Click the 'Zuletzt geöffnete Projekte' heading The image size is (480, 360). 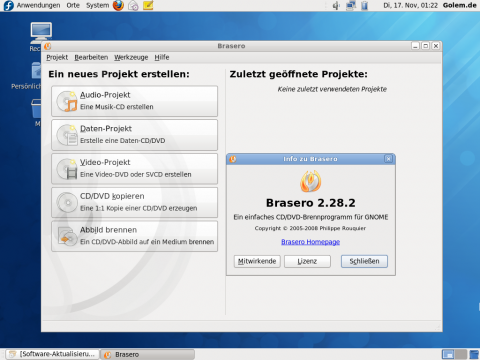point(299,74)
